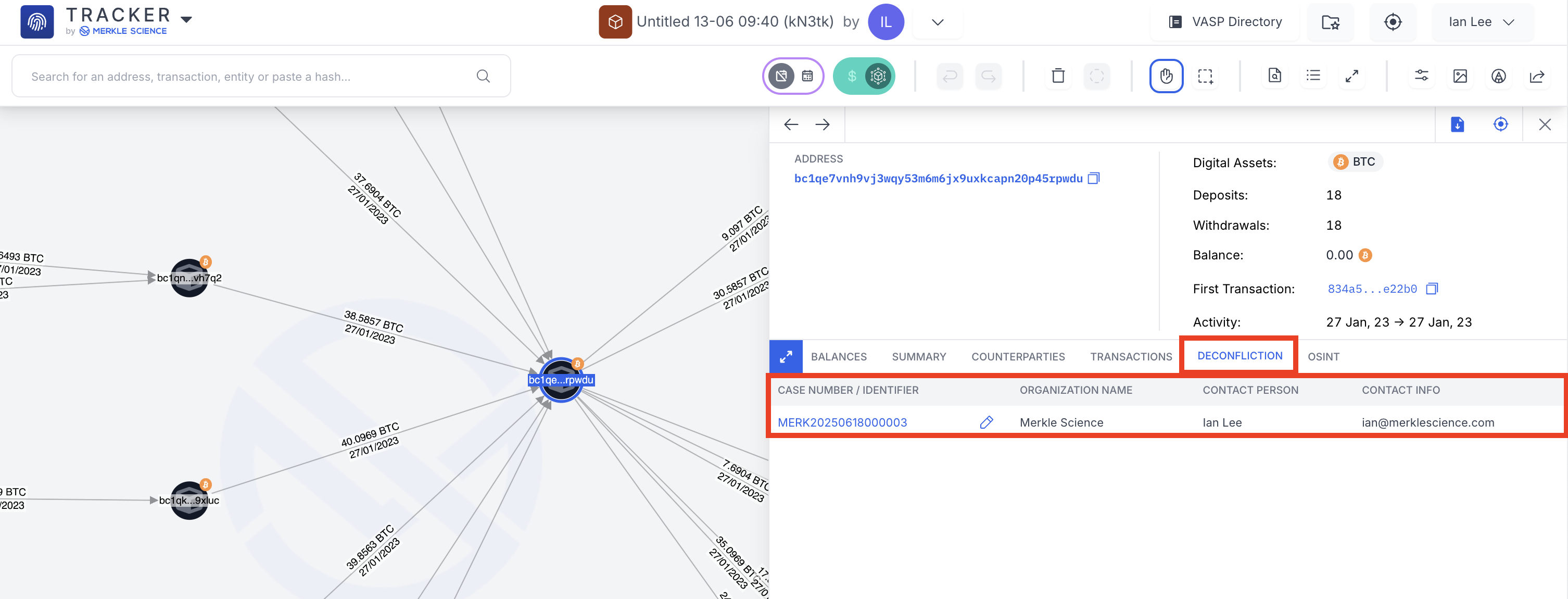Click the redo arrow button
1568x599 pixels.
click(x=988, y=76)
